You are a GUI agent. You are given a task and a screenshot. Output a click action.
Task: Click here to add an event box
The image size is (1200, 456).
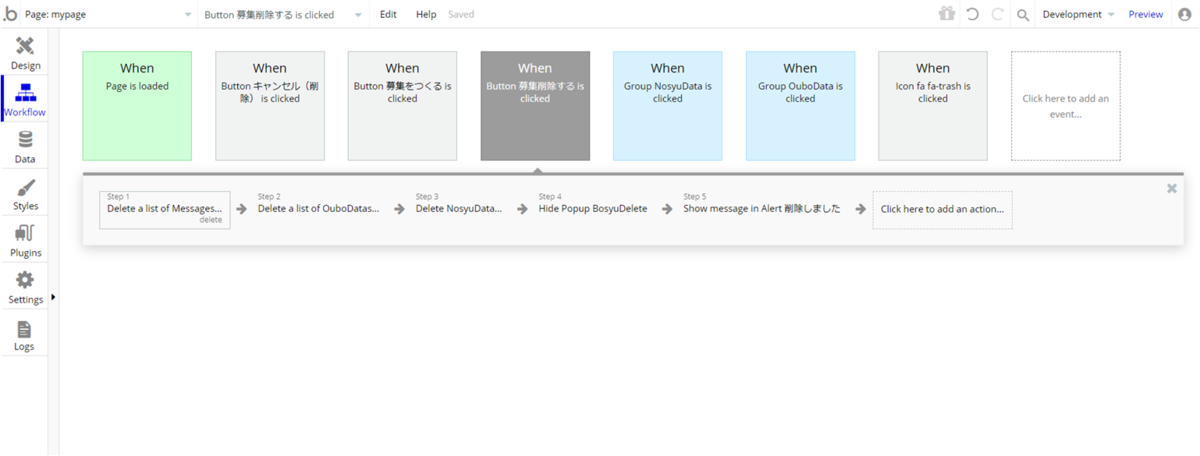coord(1065,106)
